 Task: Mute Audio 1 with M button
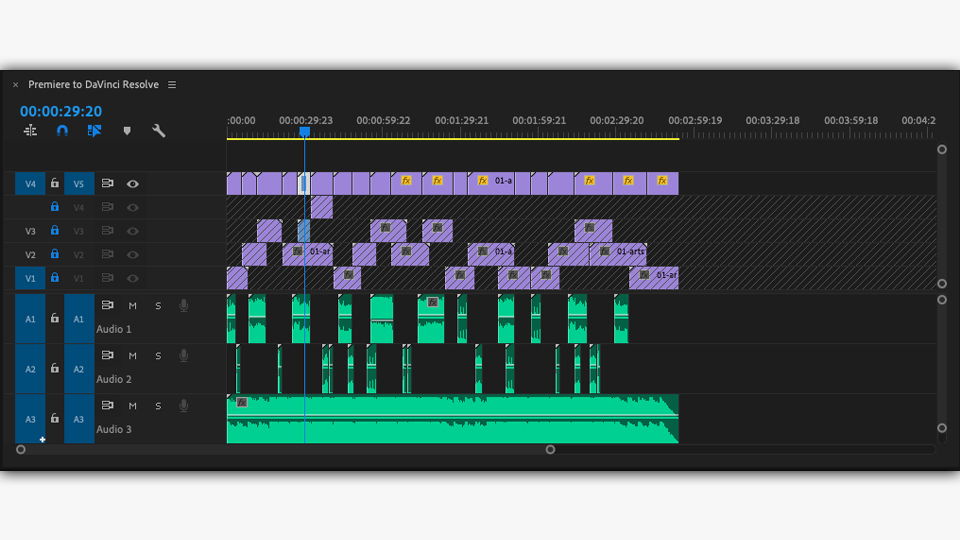132,306
